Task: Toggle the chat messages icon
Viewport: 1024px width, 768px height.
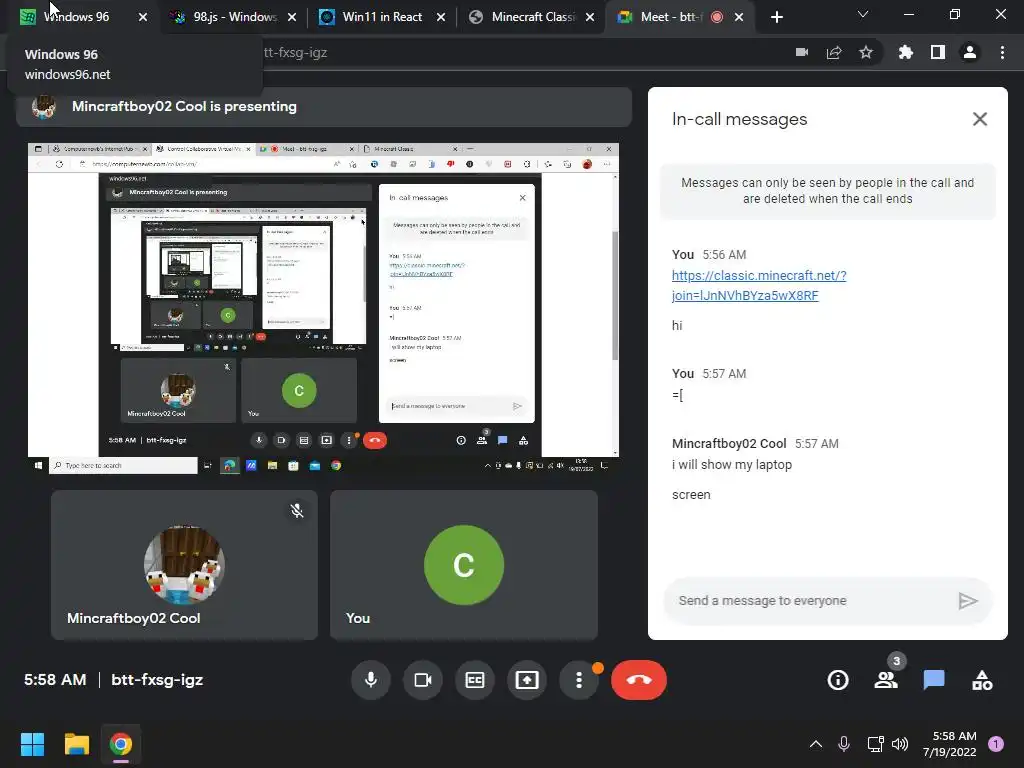Action: click(x=934, y=680)
